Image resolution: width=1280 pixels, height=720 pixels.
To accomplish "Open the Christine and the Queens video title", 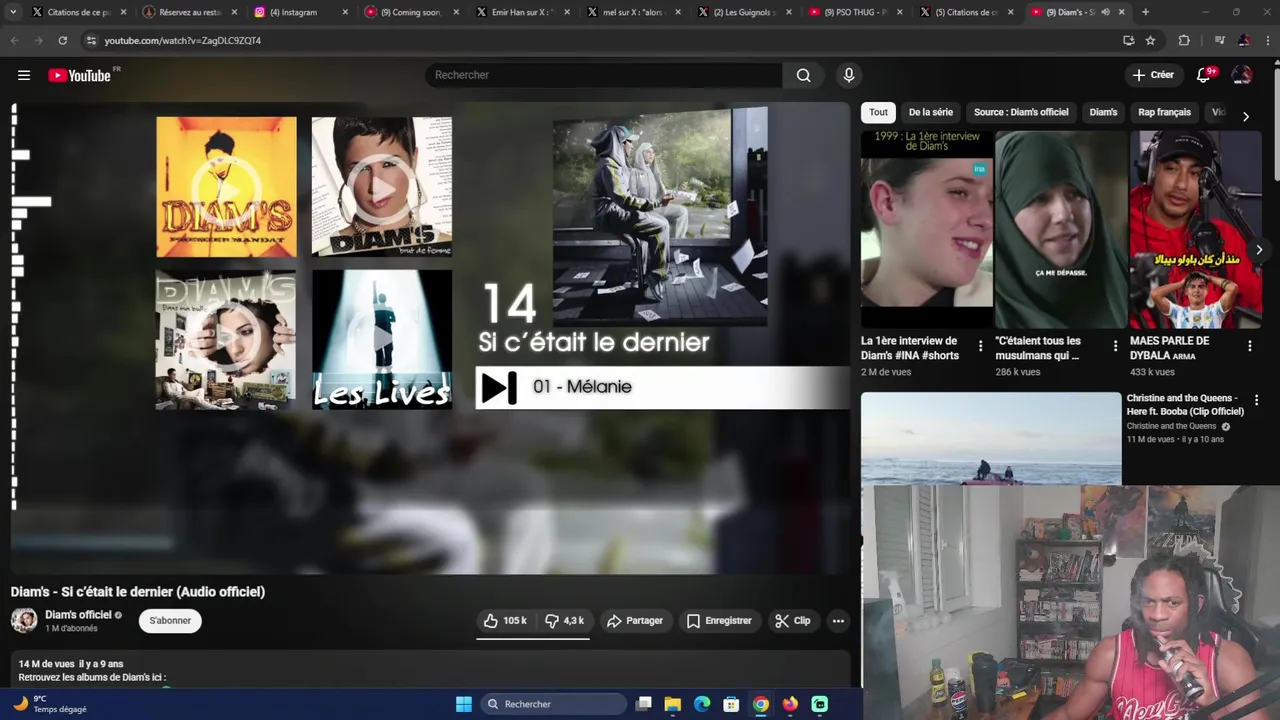I will pyautogui.click(x=1185, y=405).
